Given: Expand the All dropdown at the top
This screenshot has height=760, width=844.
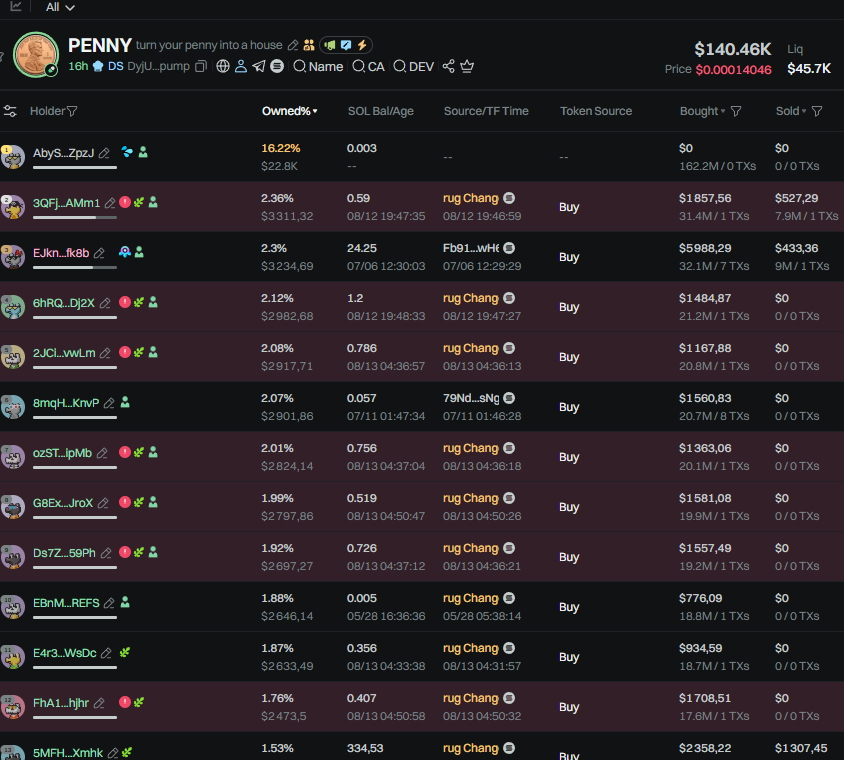Looking at the screenshot, I should [x=60, y=7].
